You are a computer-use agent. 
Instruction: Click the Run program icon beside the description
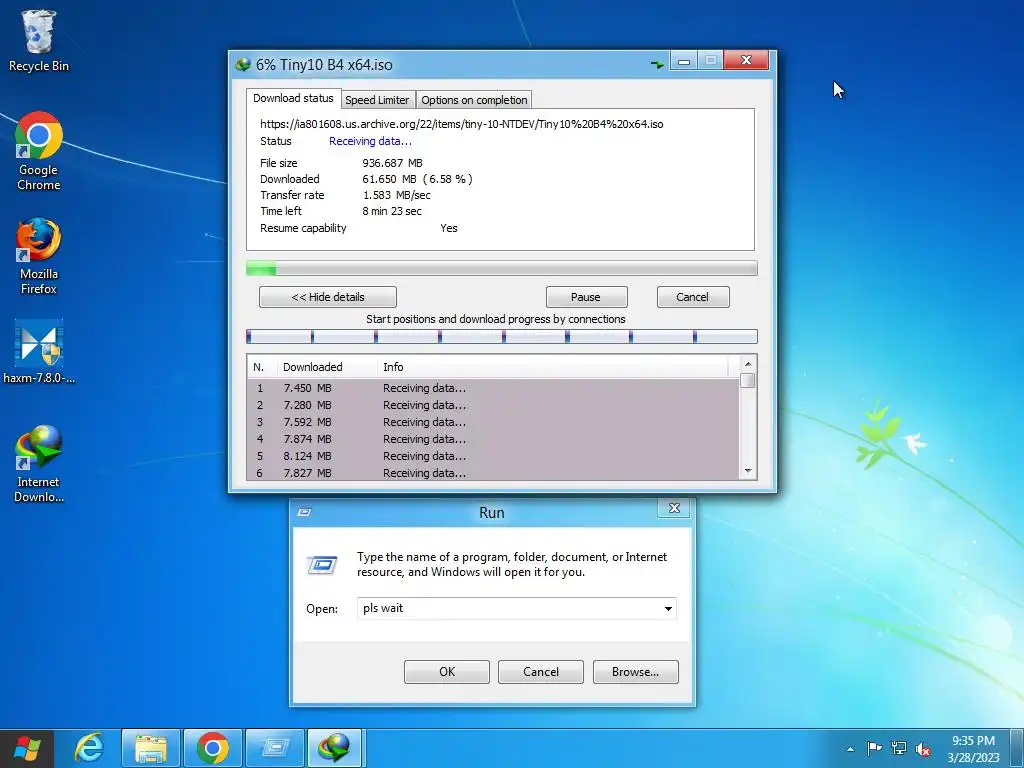[323, 565]
